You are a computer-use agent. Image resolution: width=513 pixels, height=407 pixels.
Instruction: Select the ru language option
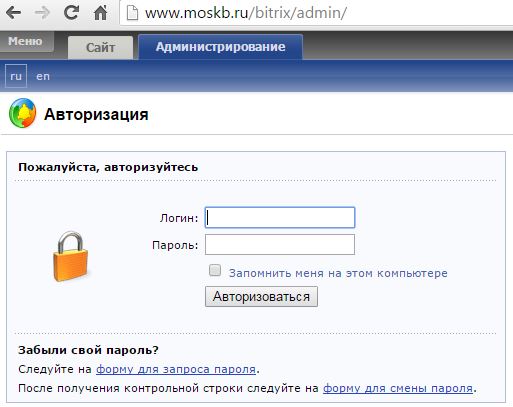point(16,76)
